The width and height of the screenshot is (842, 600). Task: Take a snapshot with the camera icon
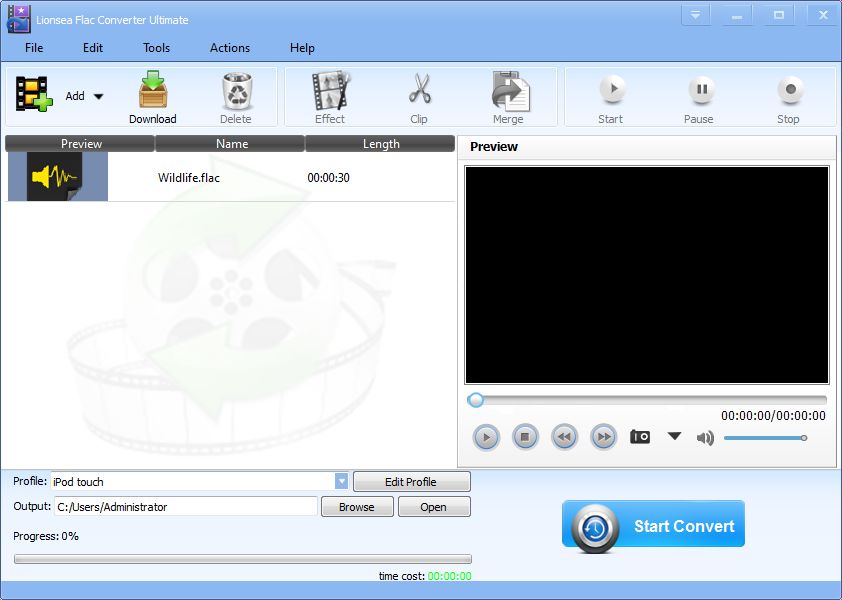click(x=640, y=437)
